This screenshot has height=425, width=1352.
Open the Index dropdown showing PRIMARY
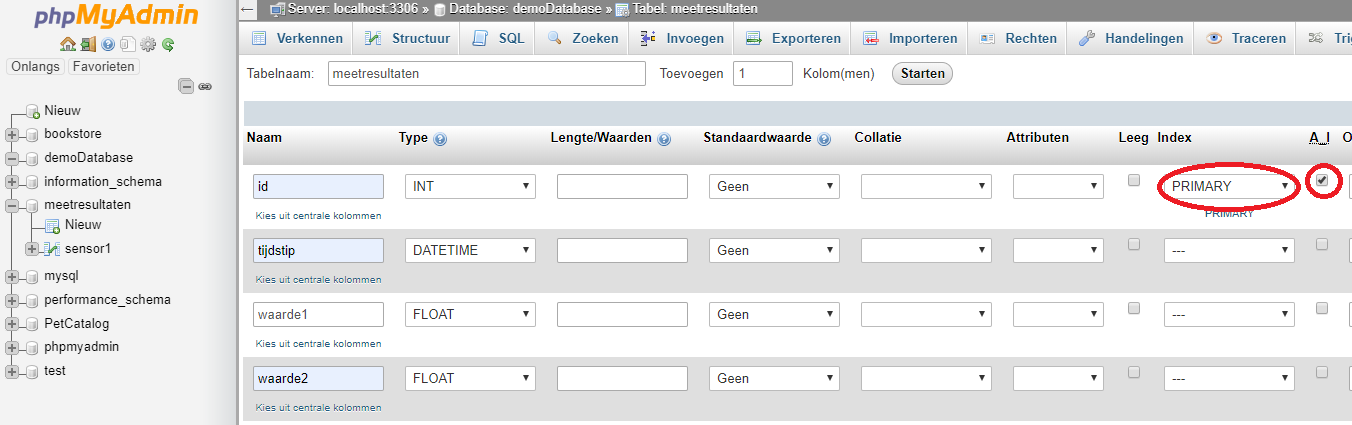(1229, 187)
